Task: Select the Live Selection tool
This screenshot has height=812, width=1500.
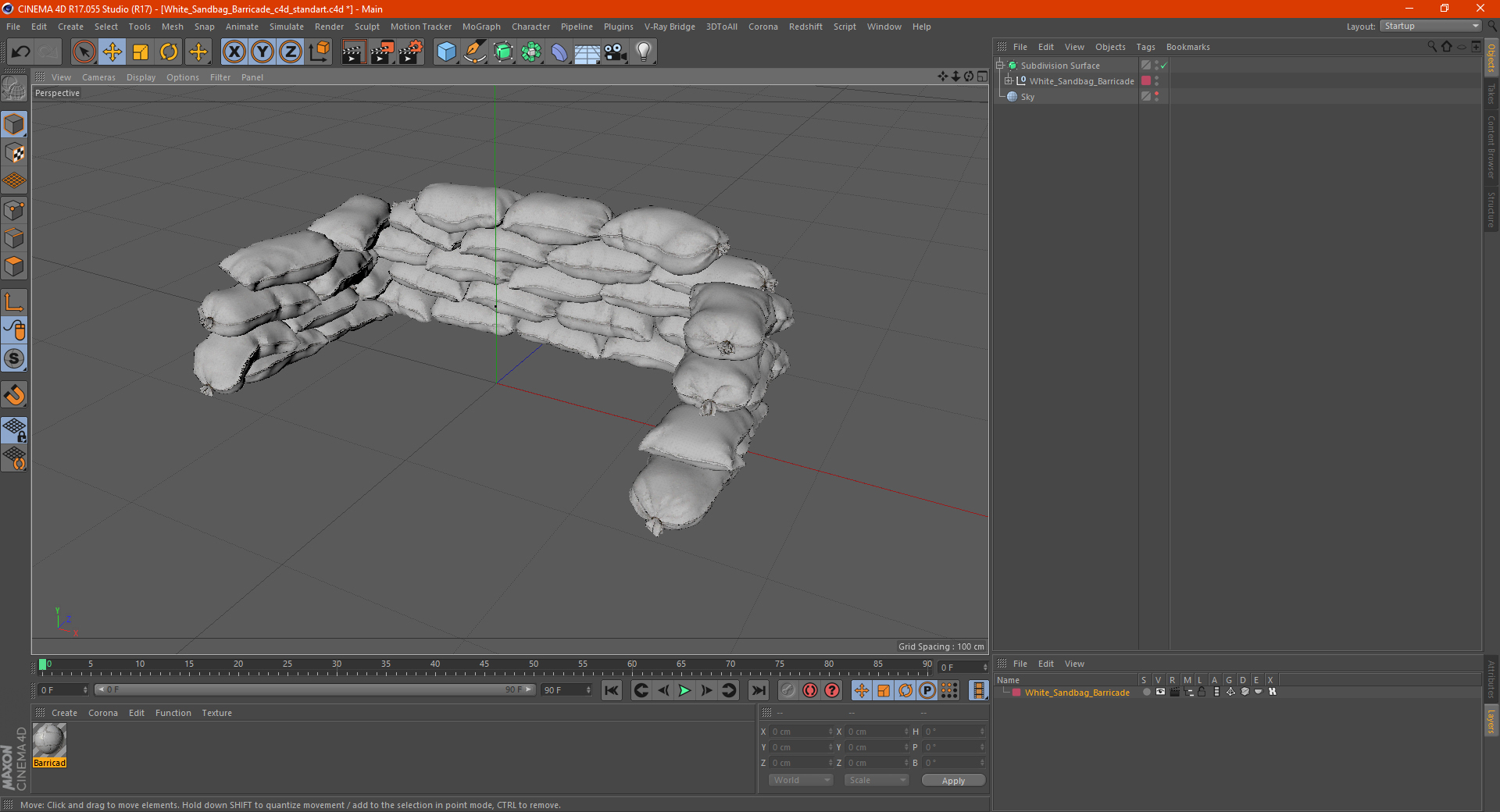Action: (84, 52)
